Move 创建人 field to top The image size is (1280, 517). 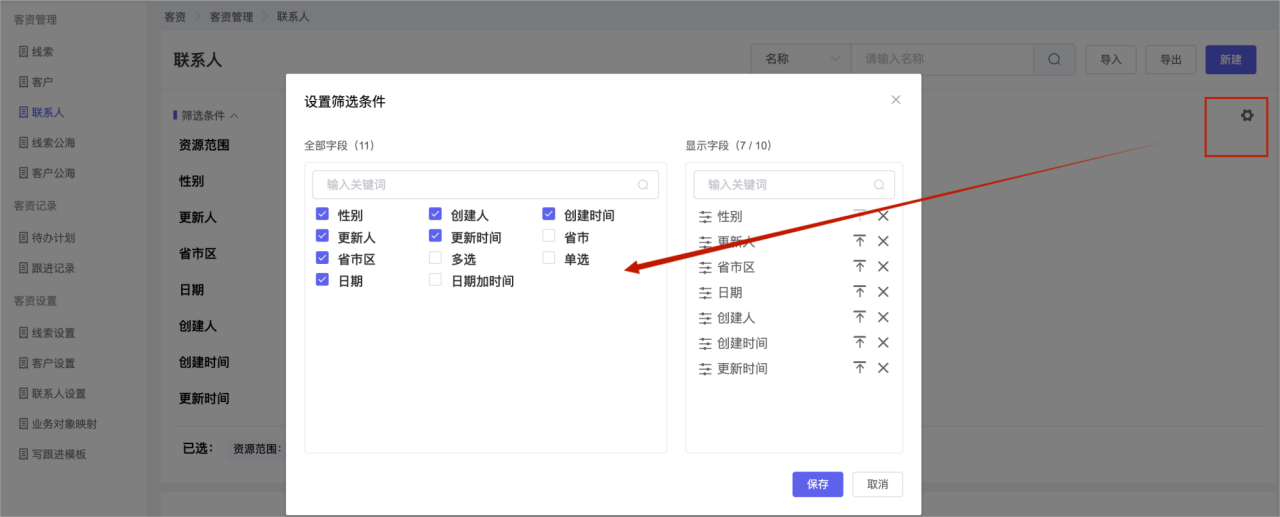[x=859, y=317]
